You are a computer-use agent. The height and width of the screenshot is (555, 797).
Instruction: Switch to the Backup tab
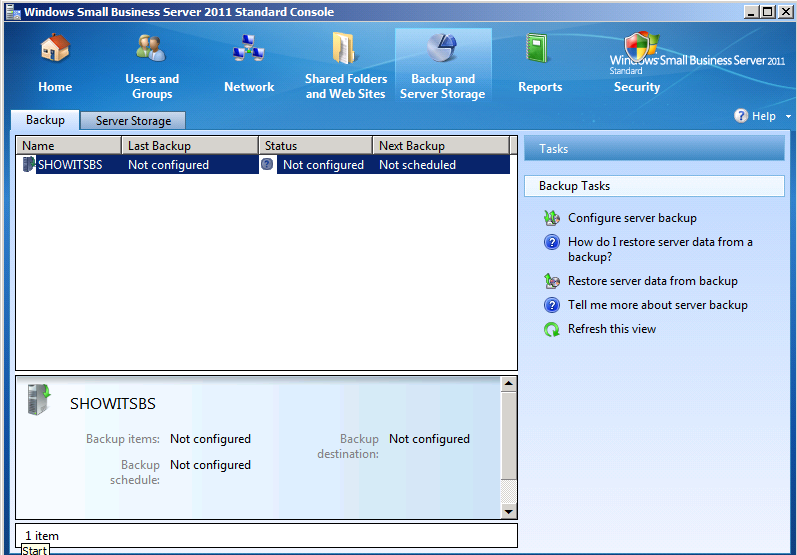(x=45, y=120)
